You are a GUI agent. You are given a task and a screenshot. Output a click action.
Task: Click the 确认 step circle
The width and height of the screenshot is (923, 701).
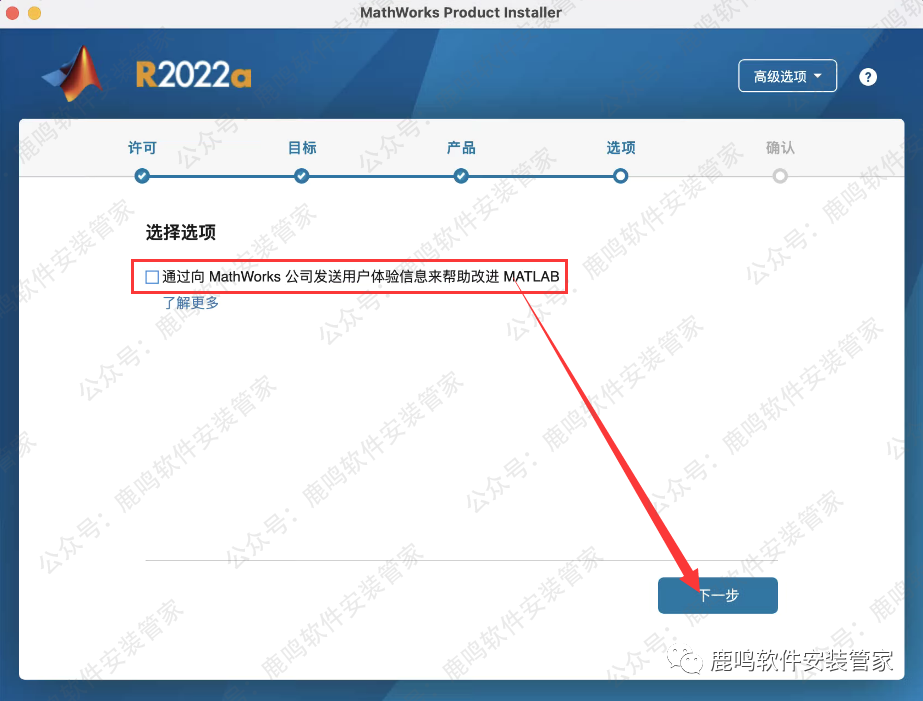tap(780, 176)
